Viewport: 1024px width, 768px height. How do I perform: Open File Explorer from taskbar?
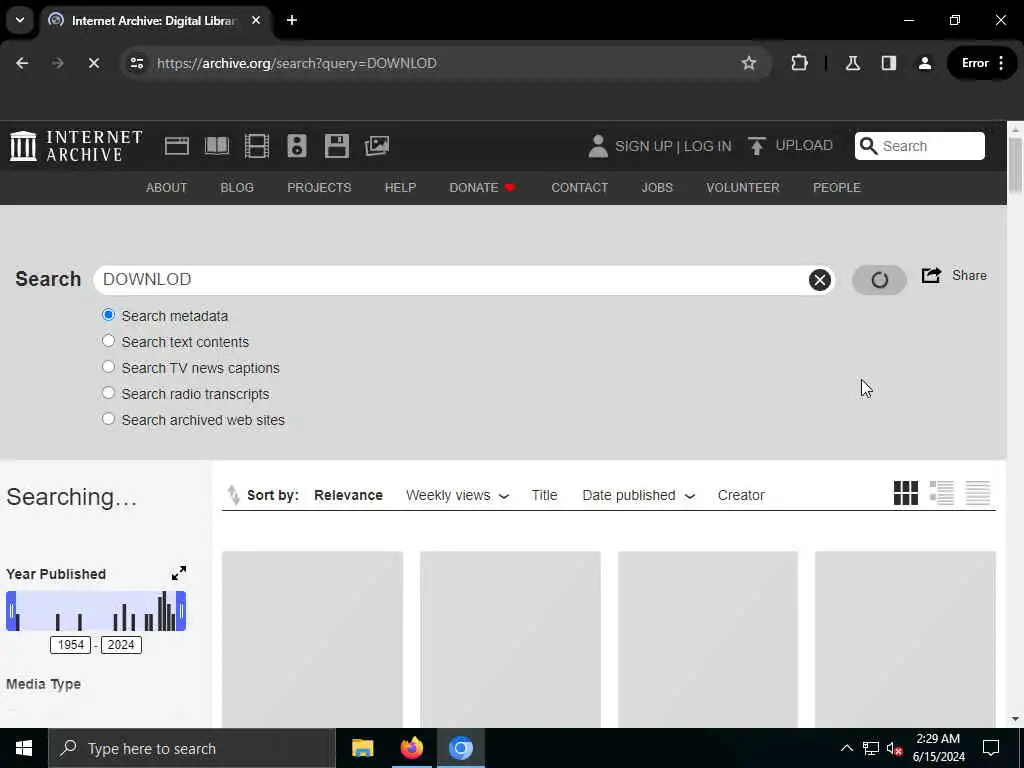click(x=362, y=748)
